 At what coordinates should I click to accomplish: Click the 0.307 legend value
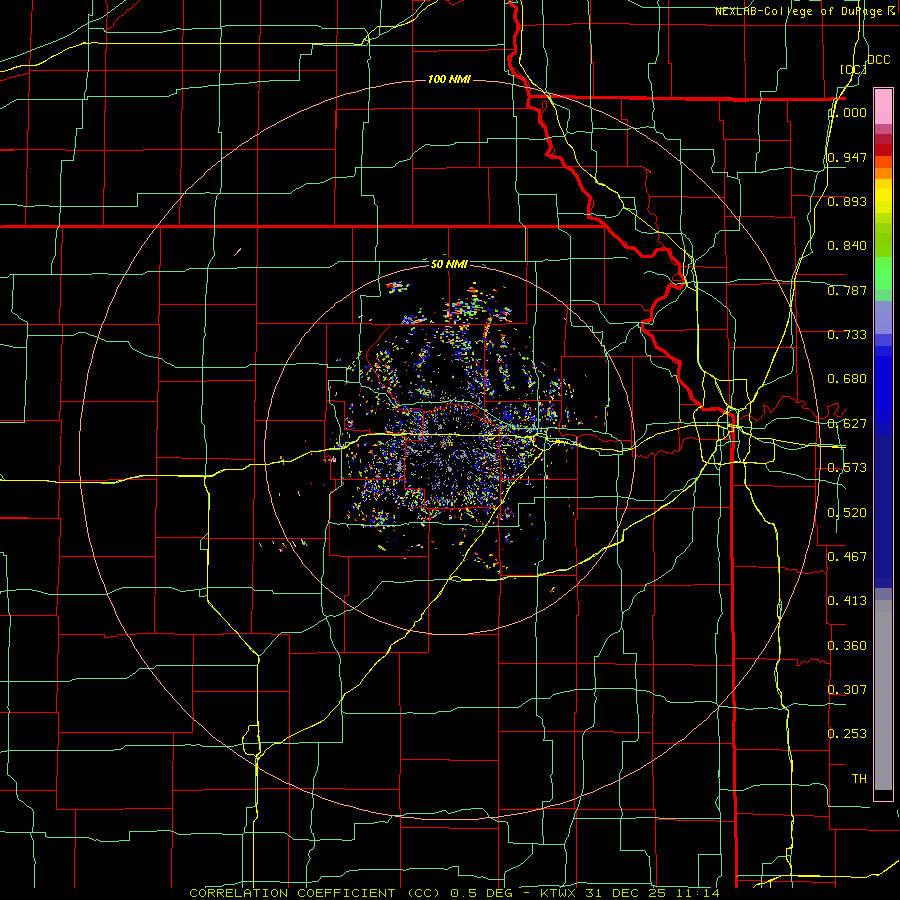tap(847, 689)
